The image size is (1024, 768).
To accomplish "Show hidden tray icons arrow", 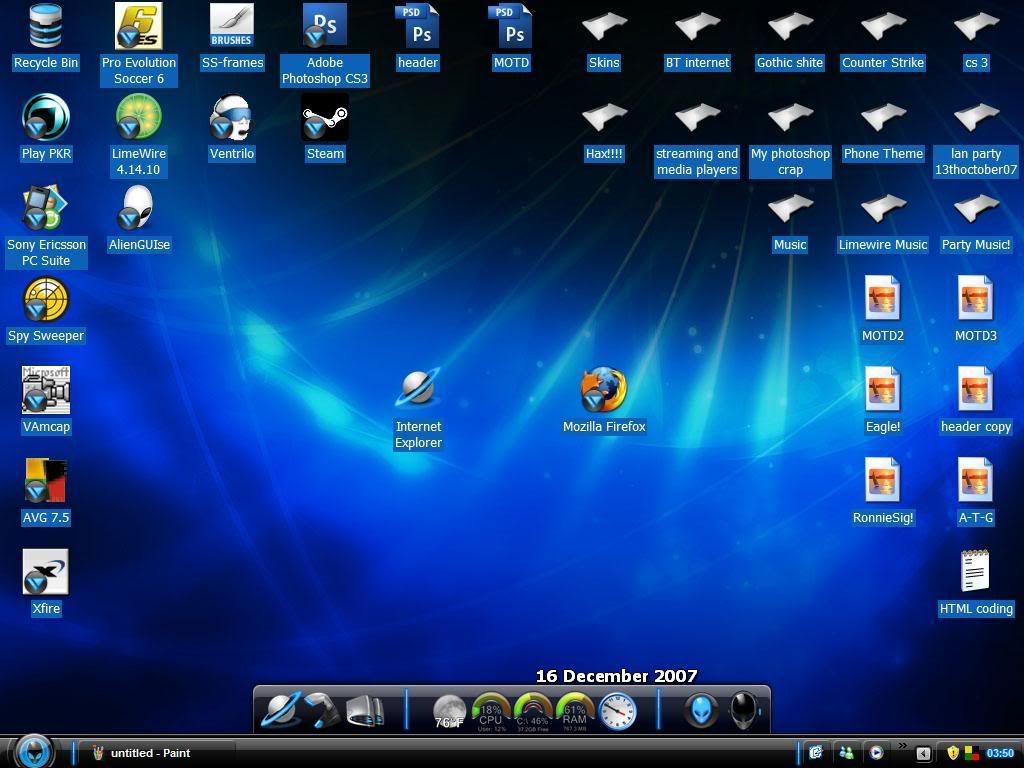I will click(923, 754).
